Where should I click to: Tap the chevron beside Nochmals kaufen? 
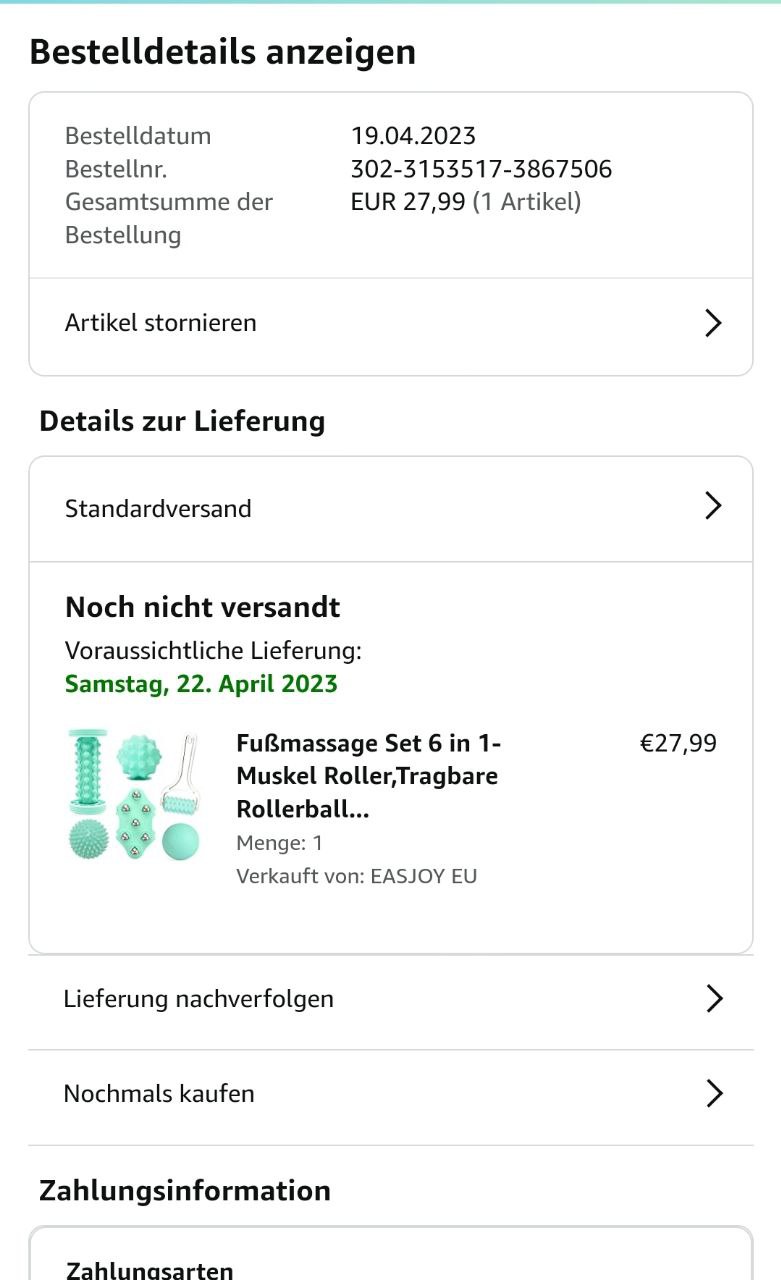point(714,1093)
